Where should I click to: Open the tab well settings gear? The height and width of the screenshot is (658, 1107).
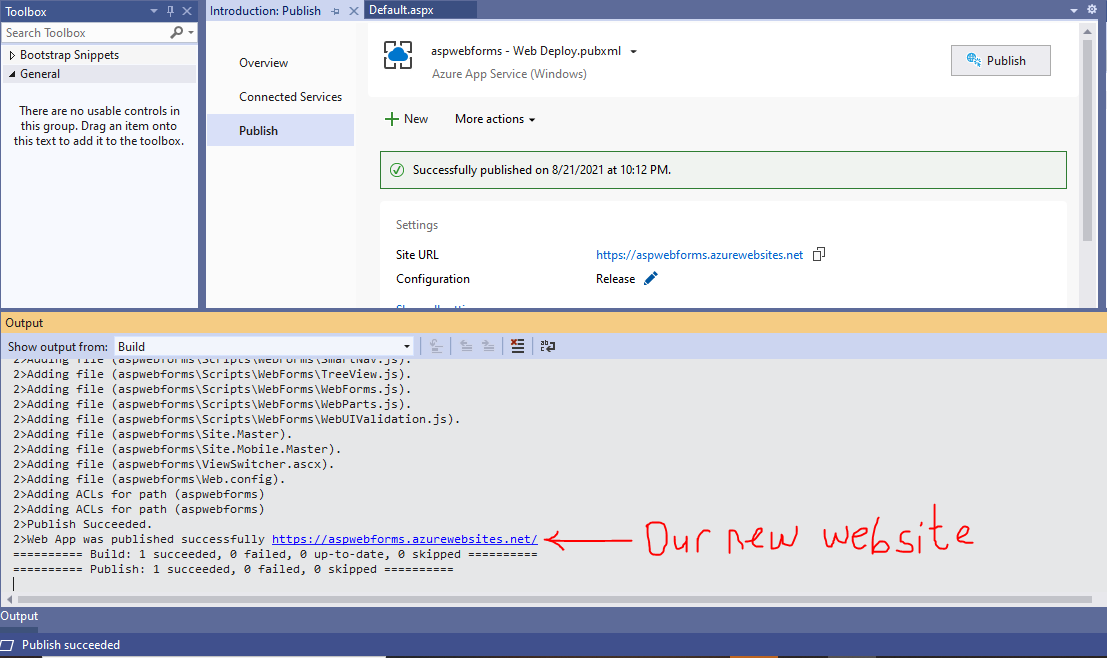tap(1092, 9)
